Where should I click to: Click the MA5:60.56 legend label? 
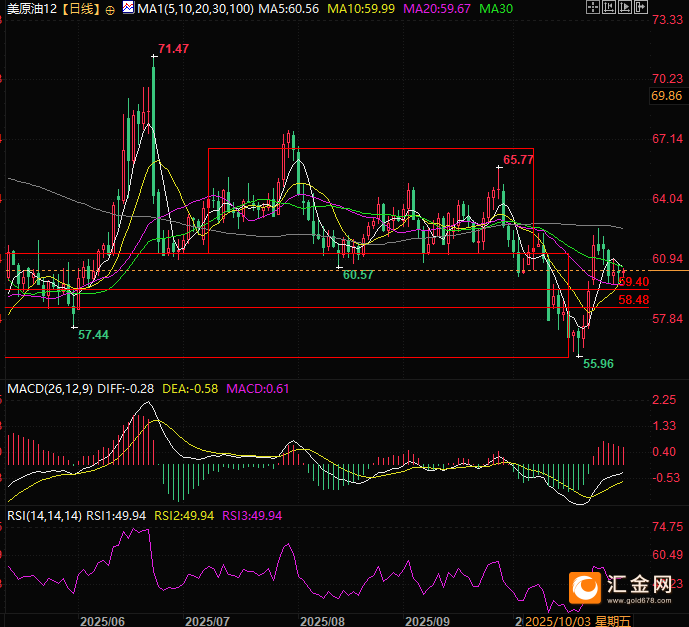click(289, 9)
